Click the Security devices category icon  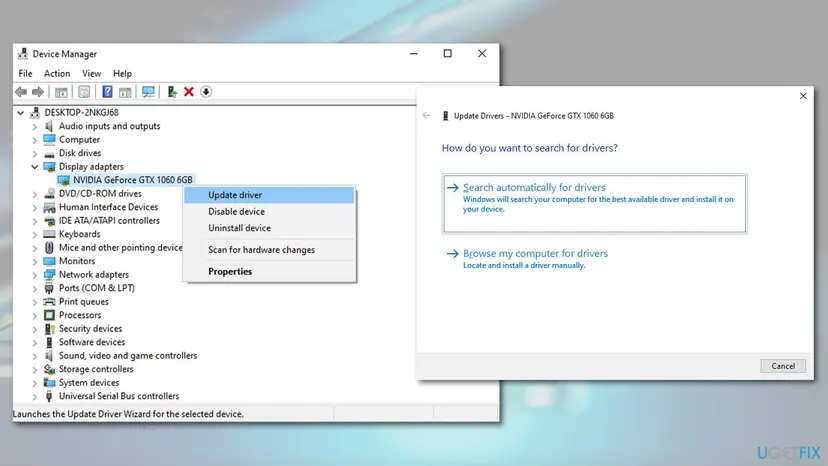[x=49, y=329]
